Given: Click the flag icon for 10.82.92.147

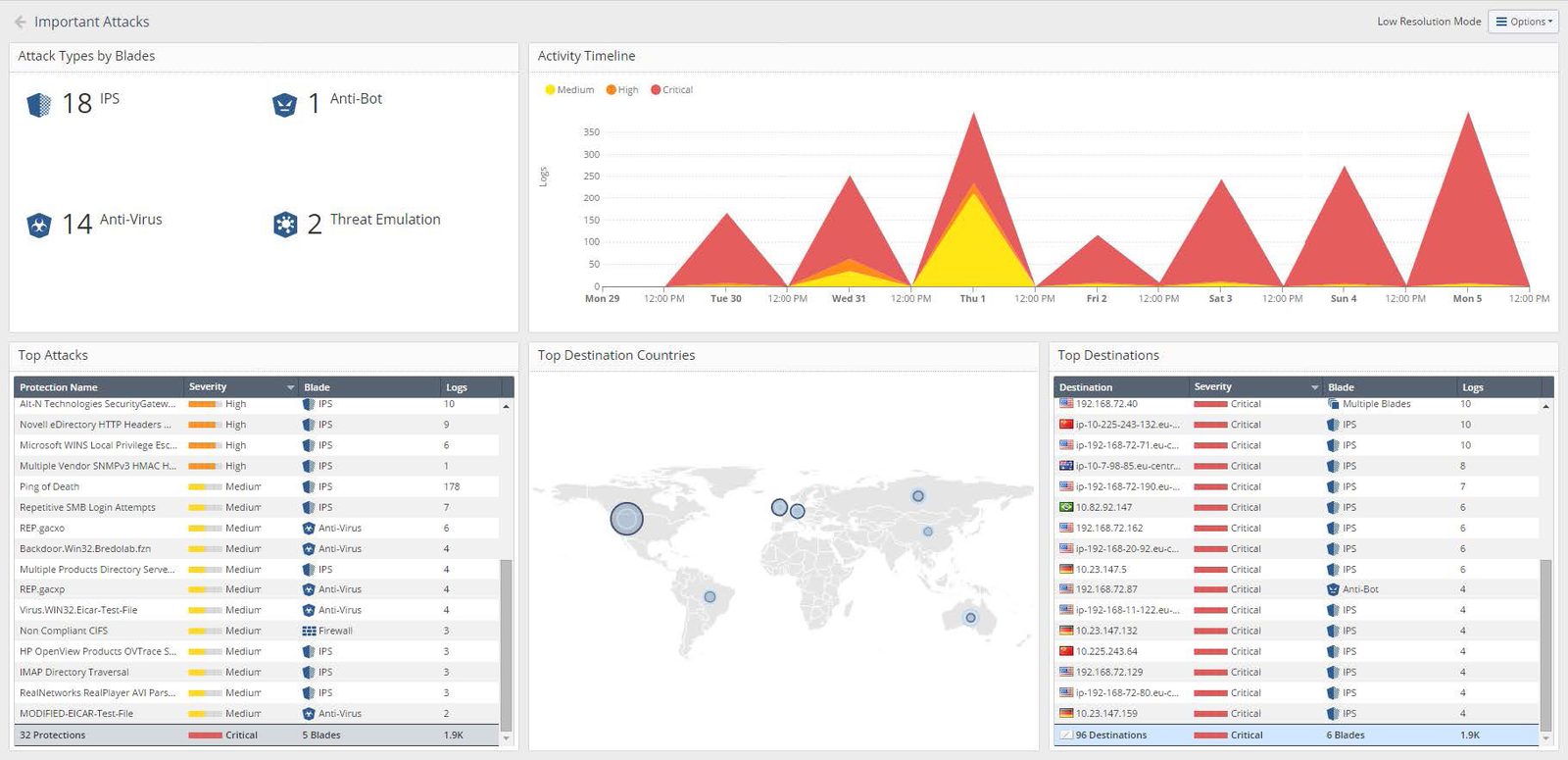Looking at the screenshot, I should pyautogui.click(x=1066, y=507).
